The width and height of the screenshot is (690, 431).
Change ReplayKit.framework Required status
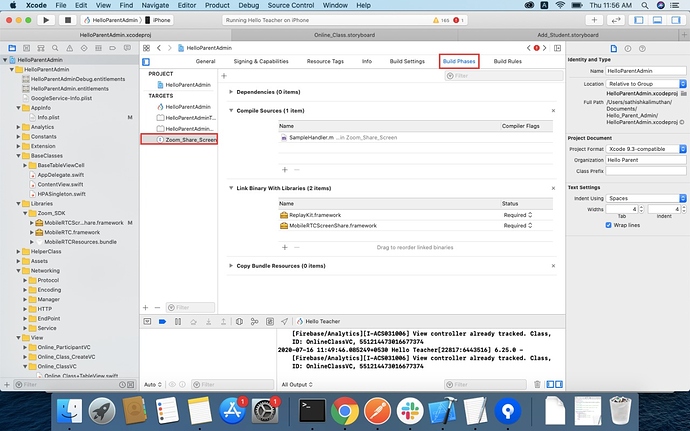click(518, 215)
